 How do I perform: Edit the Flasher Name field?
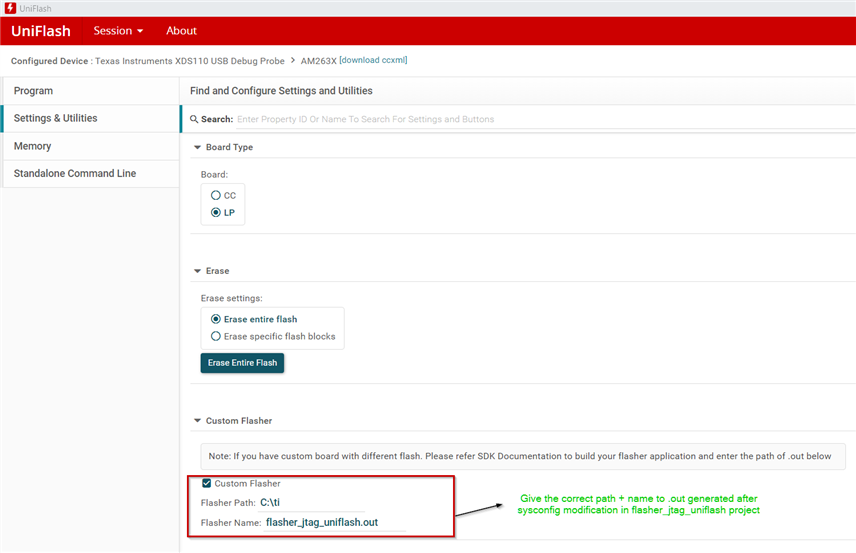[x=335, y=522]
